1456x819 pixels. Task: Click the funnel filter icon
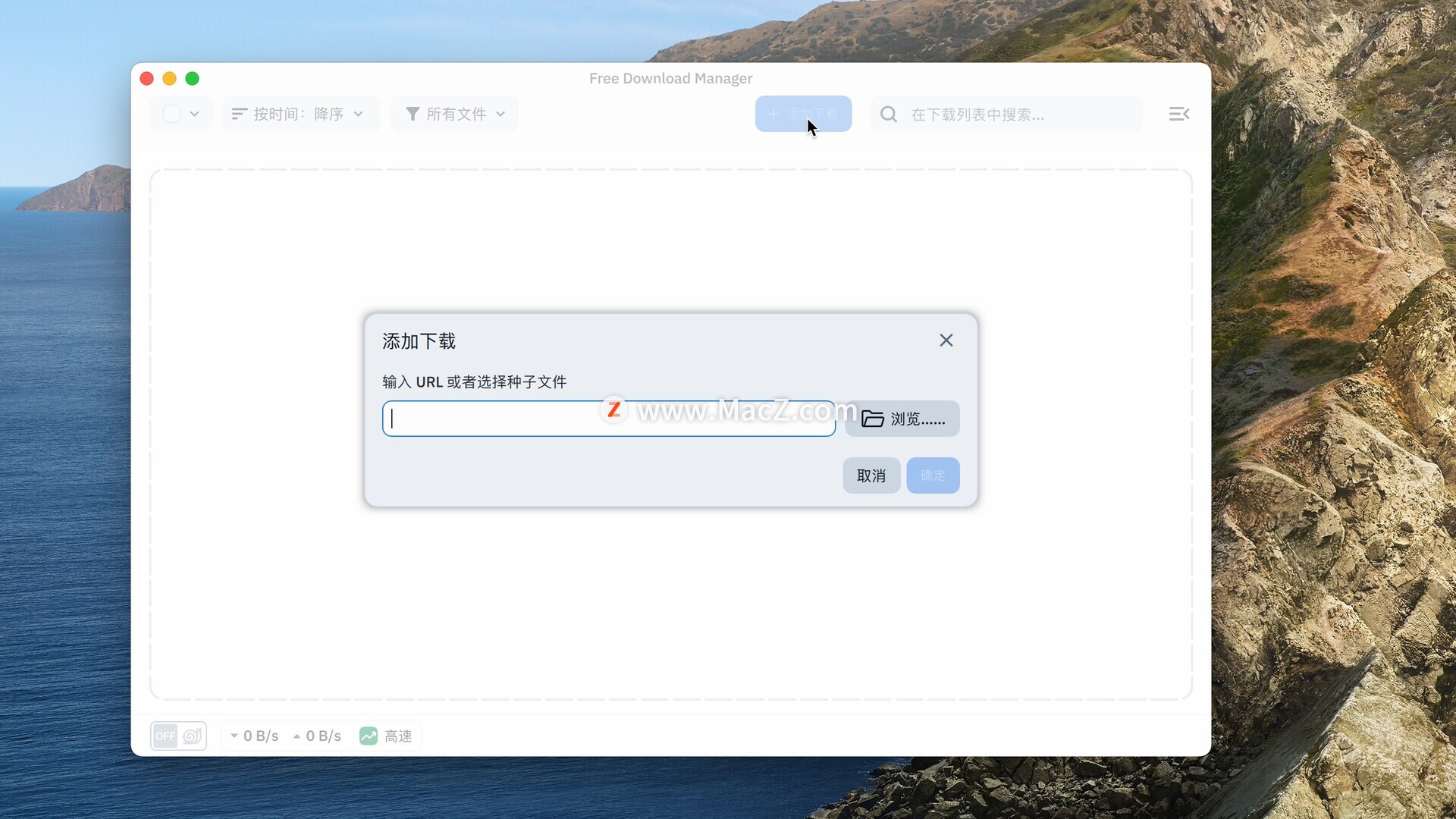[x=413, y=114]
